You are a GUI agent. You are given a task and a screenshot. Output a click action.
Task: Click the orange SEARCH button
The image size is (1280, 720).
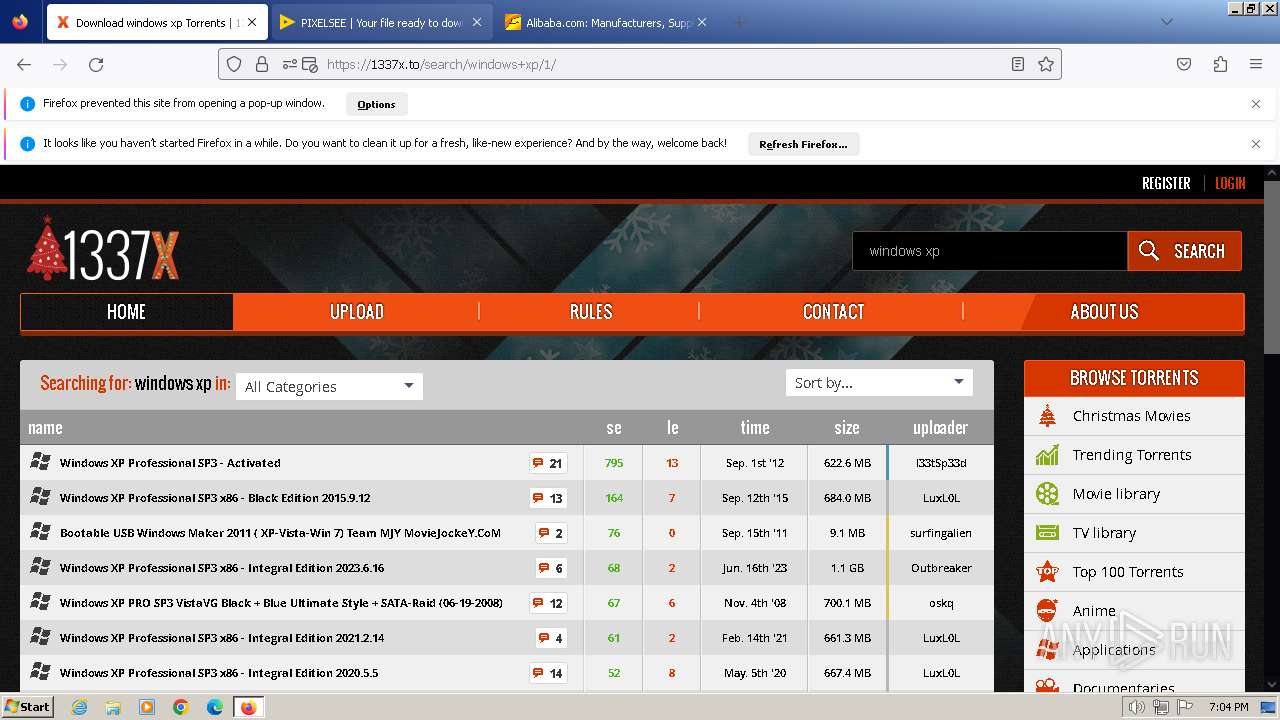pos(1184,251)
